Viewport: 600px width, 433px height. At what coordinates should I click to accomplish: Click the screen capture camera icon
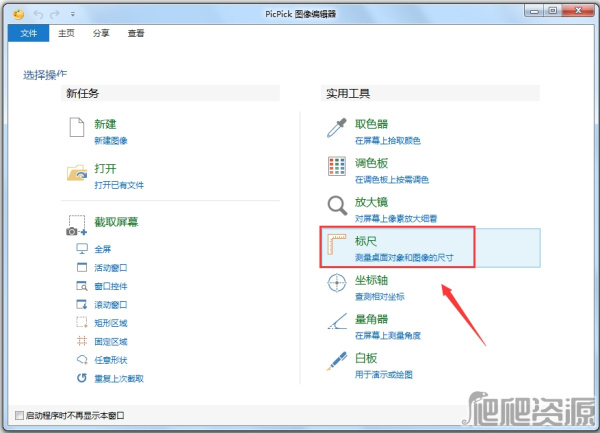pos(77,225)
